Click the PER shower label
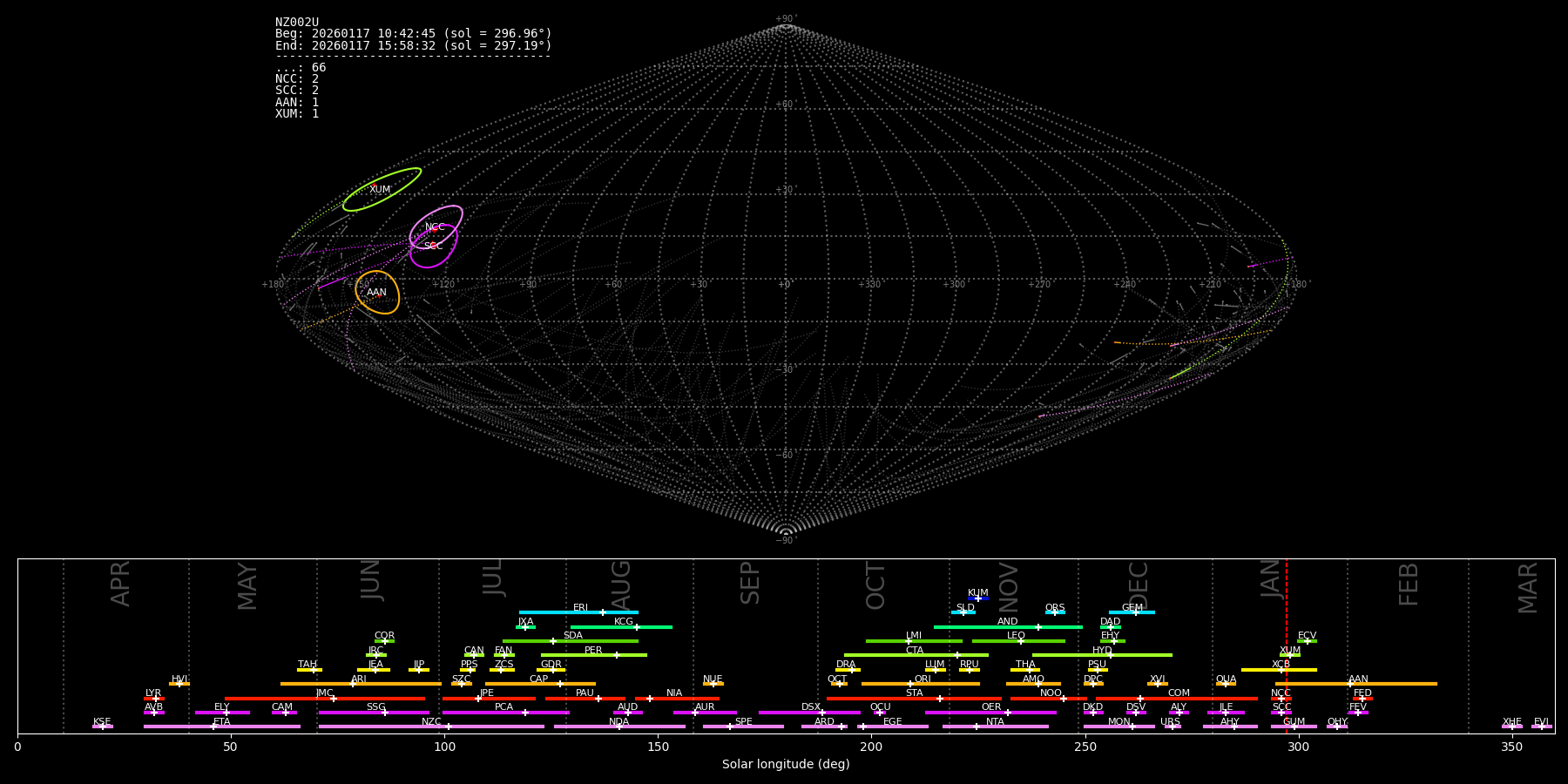 pyautogui.click(x=593, y=651)
